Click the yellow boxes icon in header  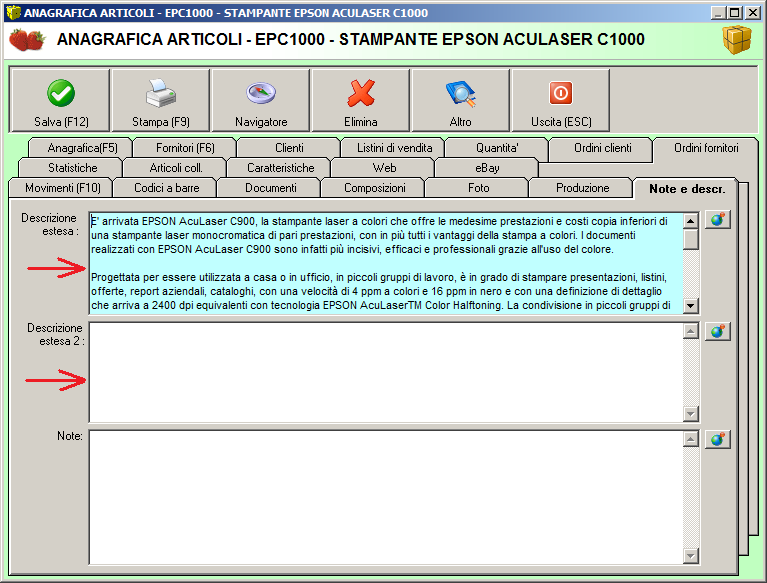pyautogui.click(x=737, y=40)
